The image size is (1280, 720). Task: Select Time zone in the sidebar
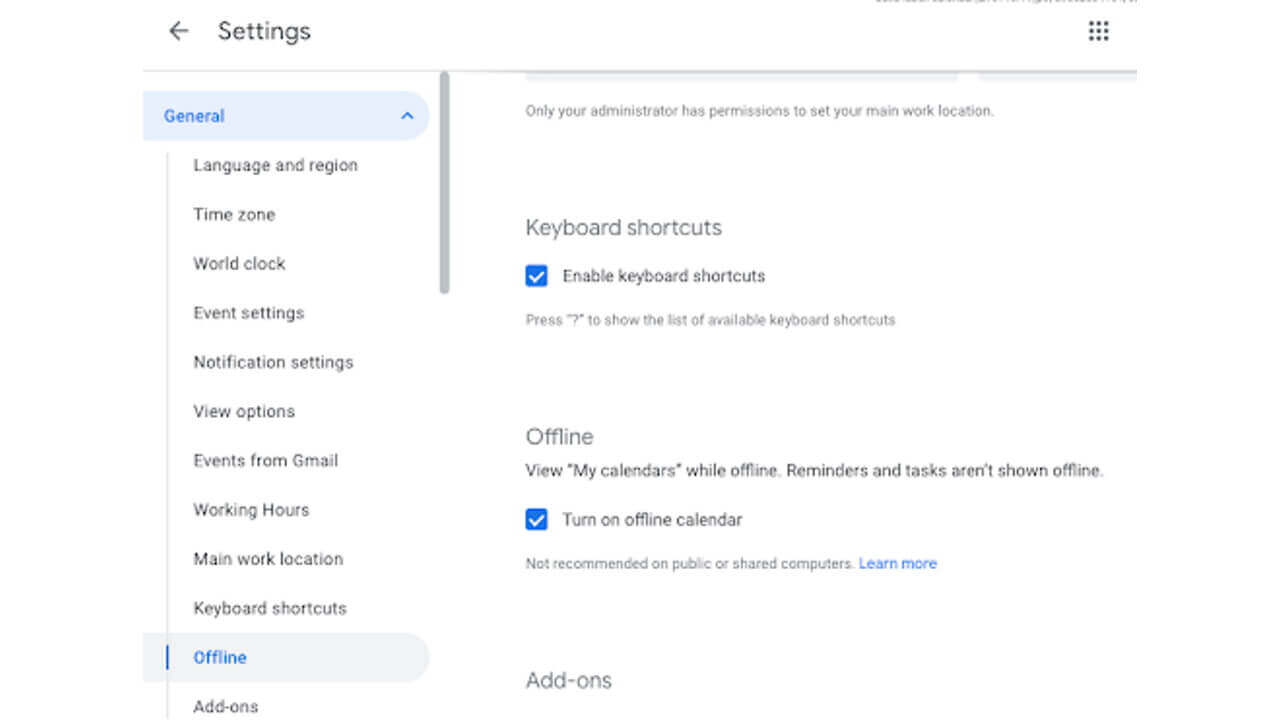[x=234, y=214]
